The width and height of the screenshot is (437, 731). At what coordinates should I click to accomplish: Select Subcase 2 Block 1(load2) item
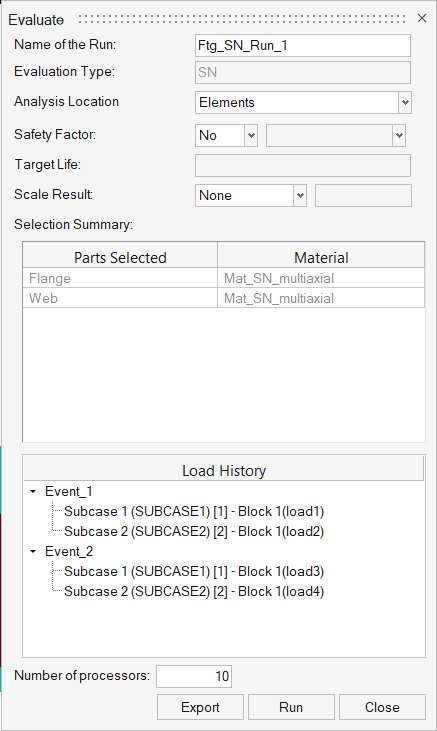[194, 531]
